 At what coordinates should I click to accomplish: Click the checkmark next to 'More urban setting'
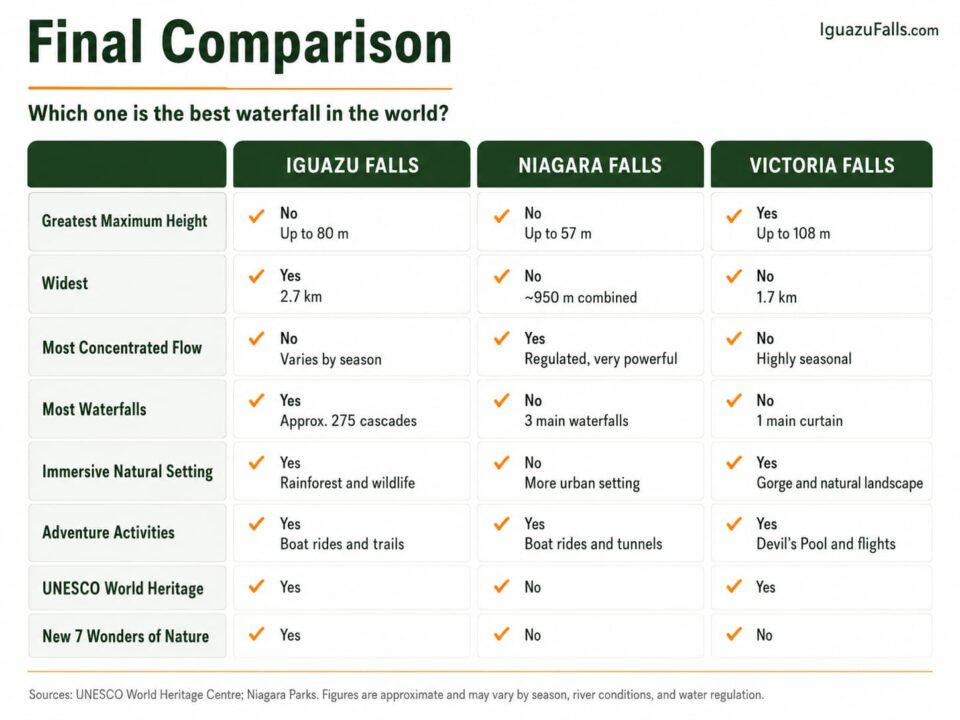(x=501, y=462)
